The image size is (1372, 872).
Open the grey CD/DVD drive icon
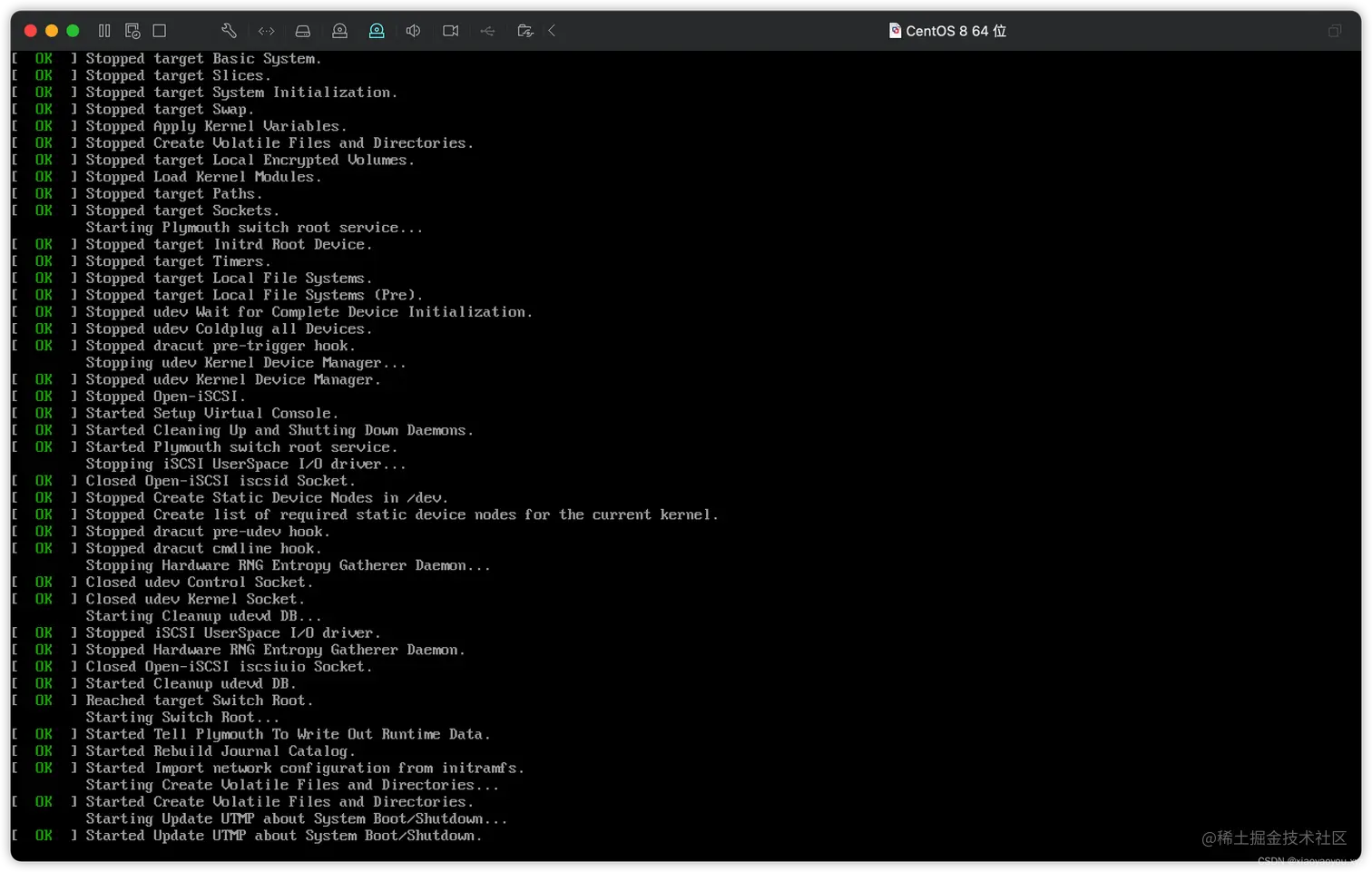pos(339,31)
